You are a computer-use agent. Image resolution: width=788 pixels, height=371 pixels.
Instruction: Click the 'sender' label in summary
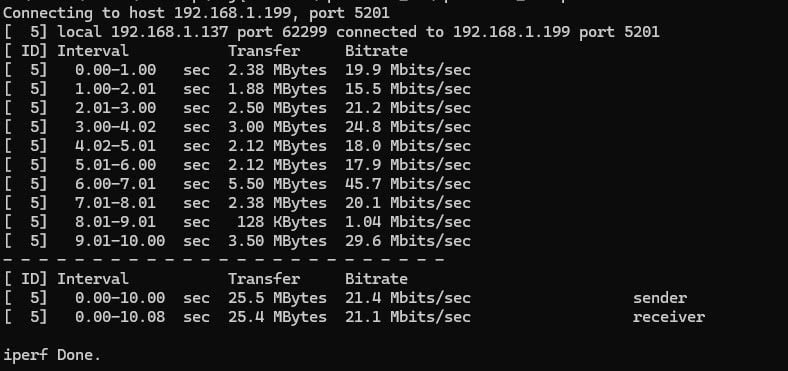coord(659,298)
